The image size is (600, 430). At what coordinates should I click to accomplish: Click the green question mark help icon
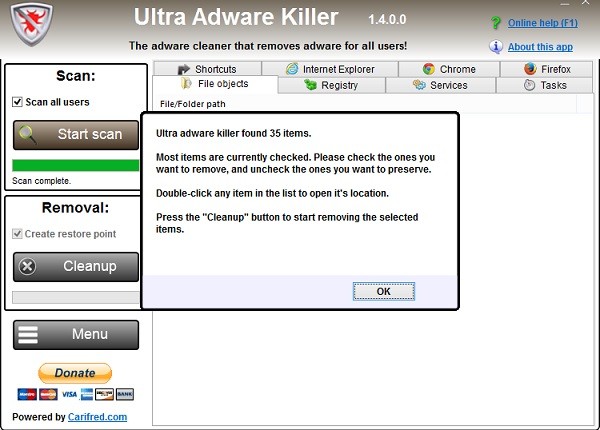pos(496,23)
